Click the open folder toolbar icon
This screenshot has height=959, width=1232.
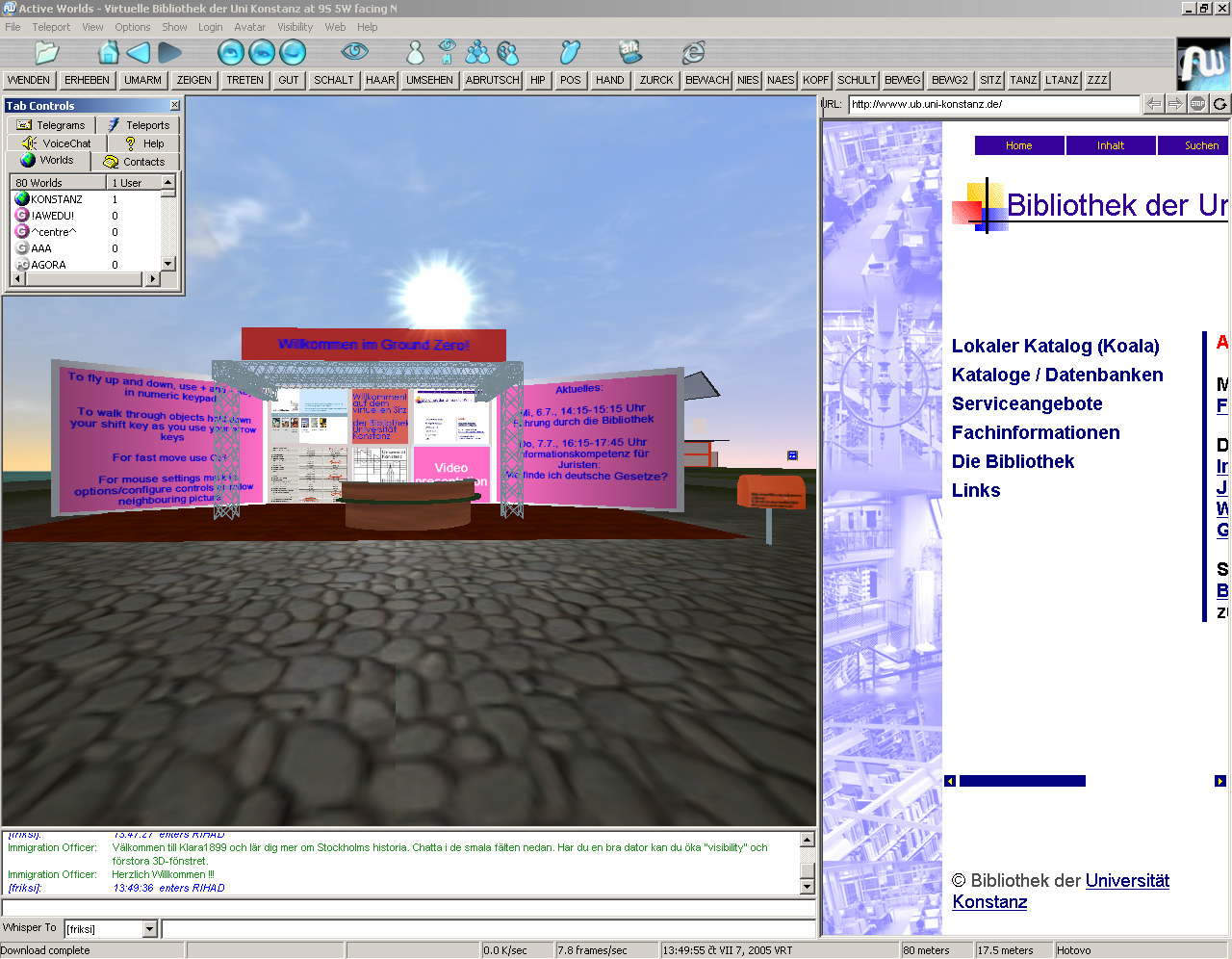pos(46,52)
